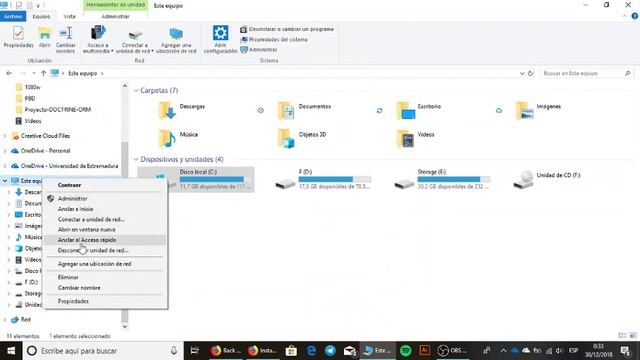This screenshot has height=360, width=640.
Task: Open Acceso a multimedia menu
Action: pos(98,40)
